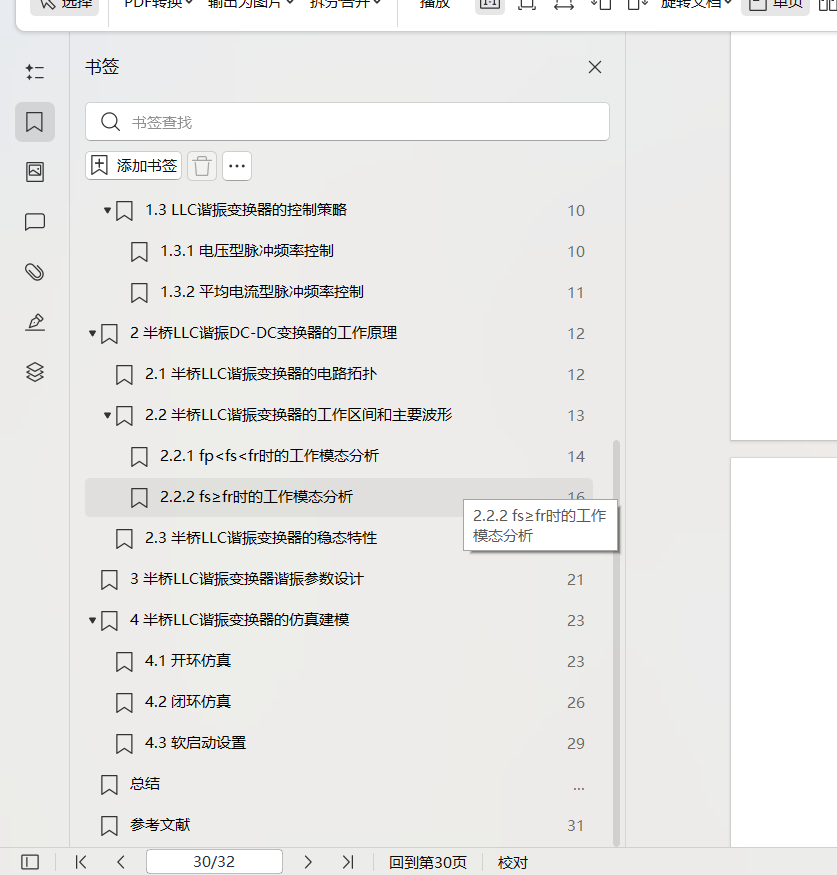
Task: Click the 书签查找 search field
Action: coord(347,122)
